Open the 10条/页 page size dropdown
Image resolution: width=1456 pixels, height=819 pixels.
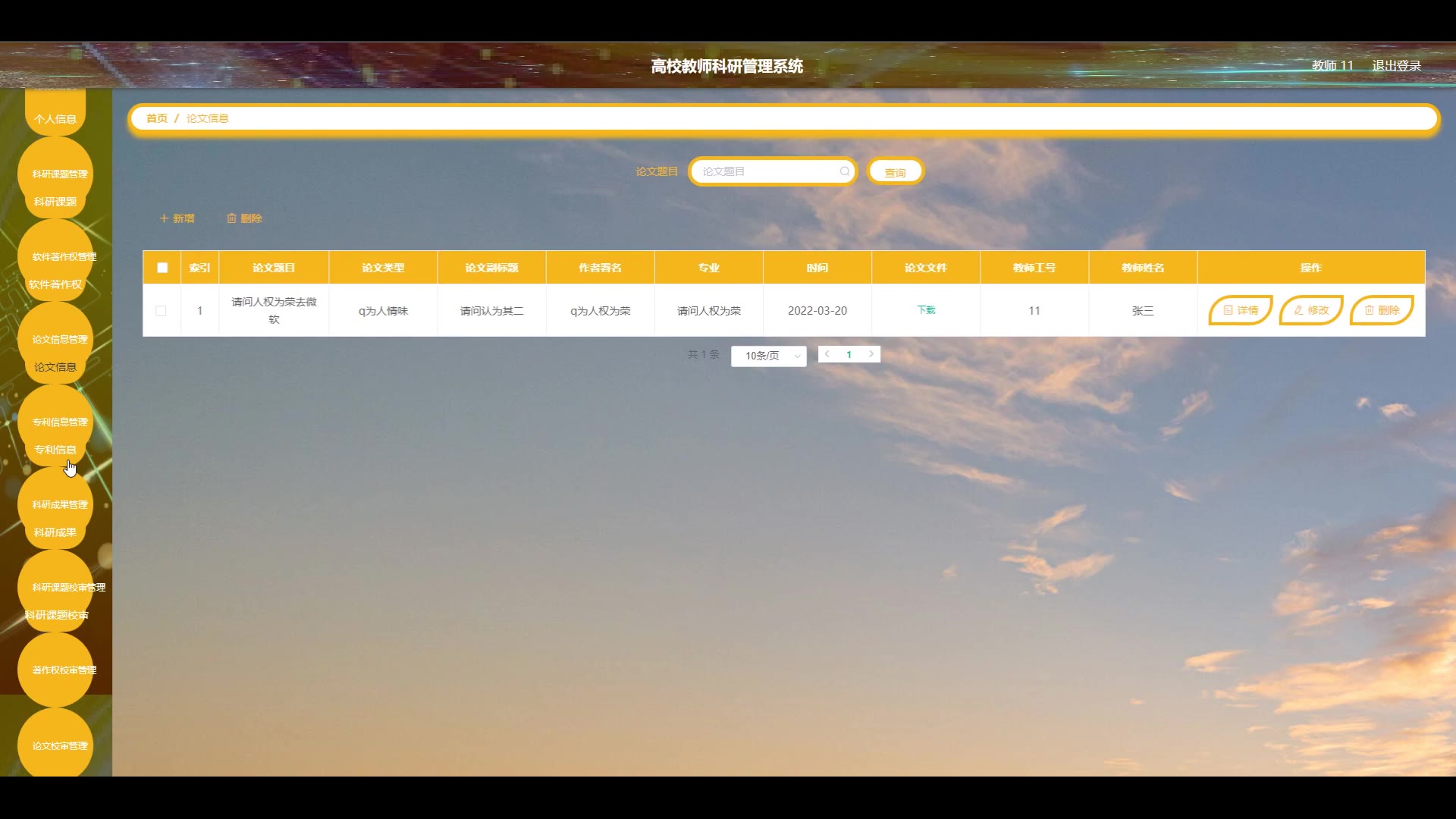pos(768,356)
